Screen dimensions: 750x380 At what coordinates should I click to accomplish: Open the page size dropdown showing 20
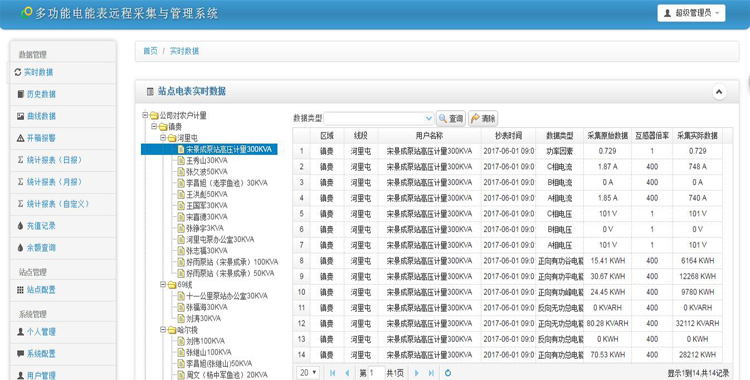pyautogui.click(x=308, y=373)
